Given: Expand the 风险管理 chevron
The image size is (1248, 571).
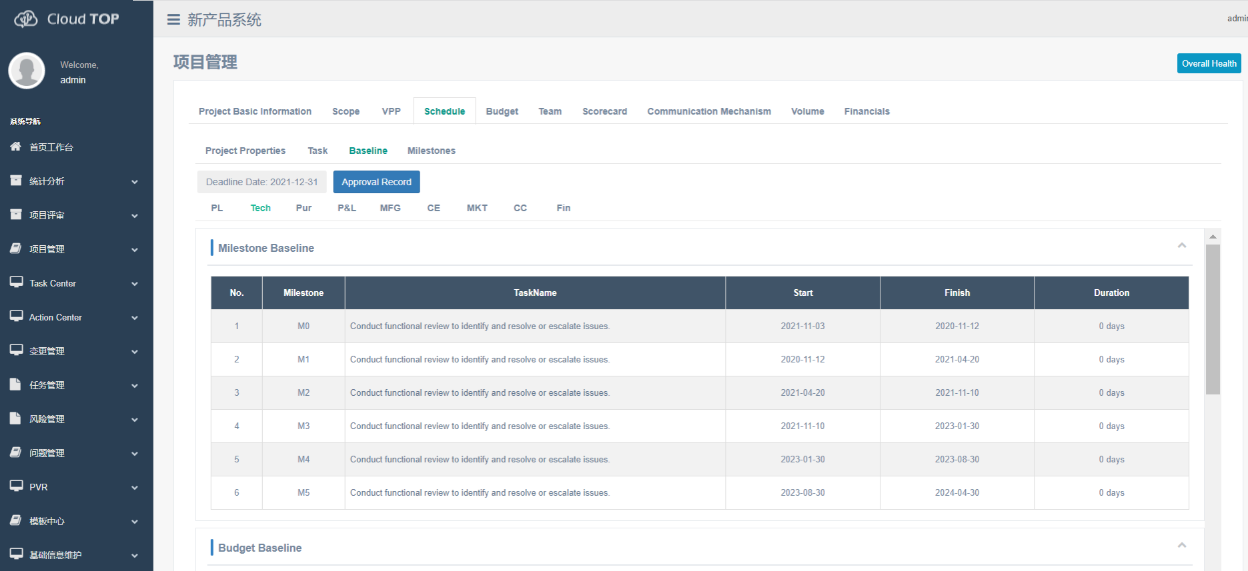Looking at the screenshot, I should pyautogui.click(x=135, y=420).
